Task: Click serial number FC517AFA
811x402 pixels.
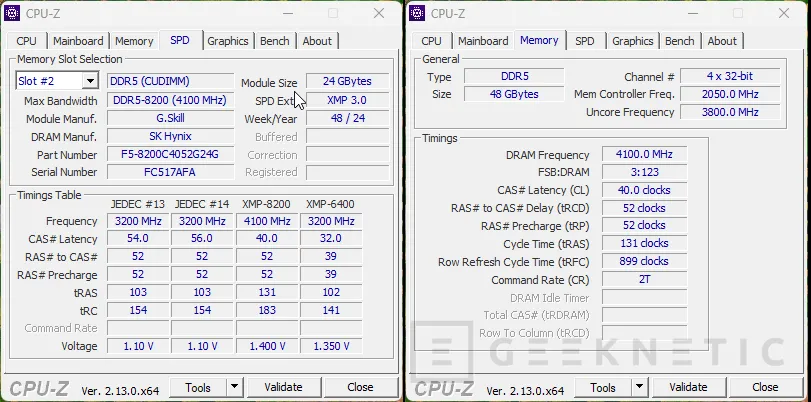Action: (x=171, y=172)
